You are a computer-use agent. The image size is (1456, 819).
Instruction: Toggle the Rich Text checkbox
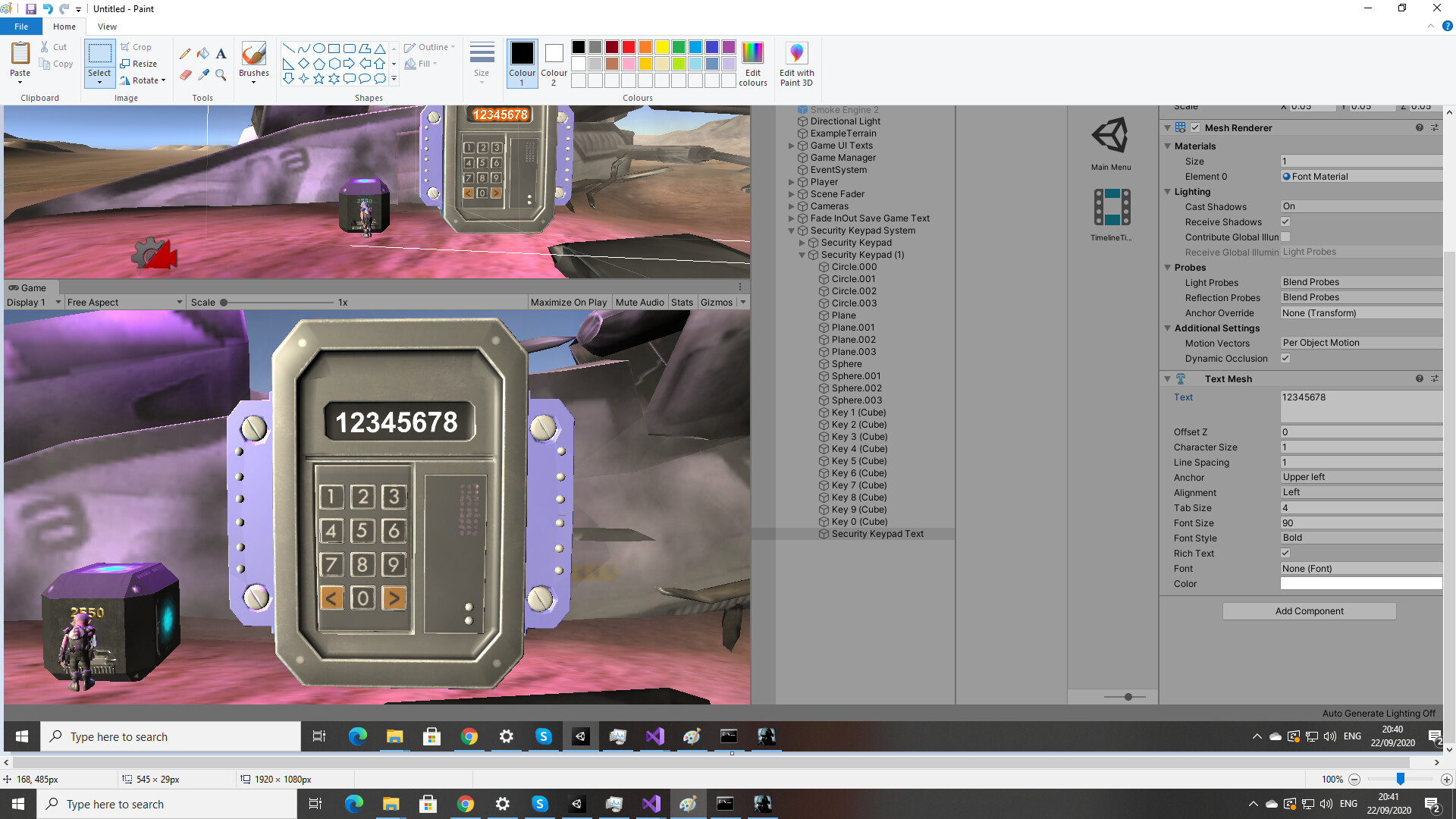(x=1285, y=554)
